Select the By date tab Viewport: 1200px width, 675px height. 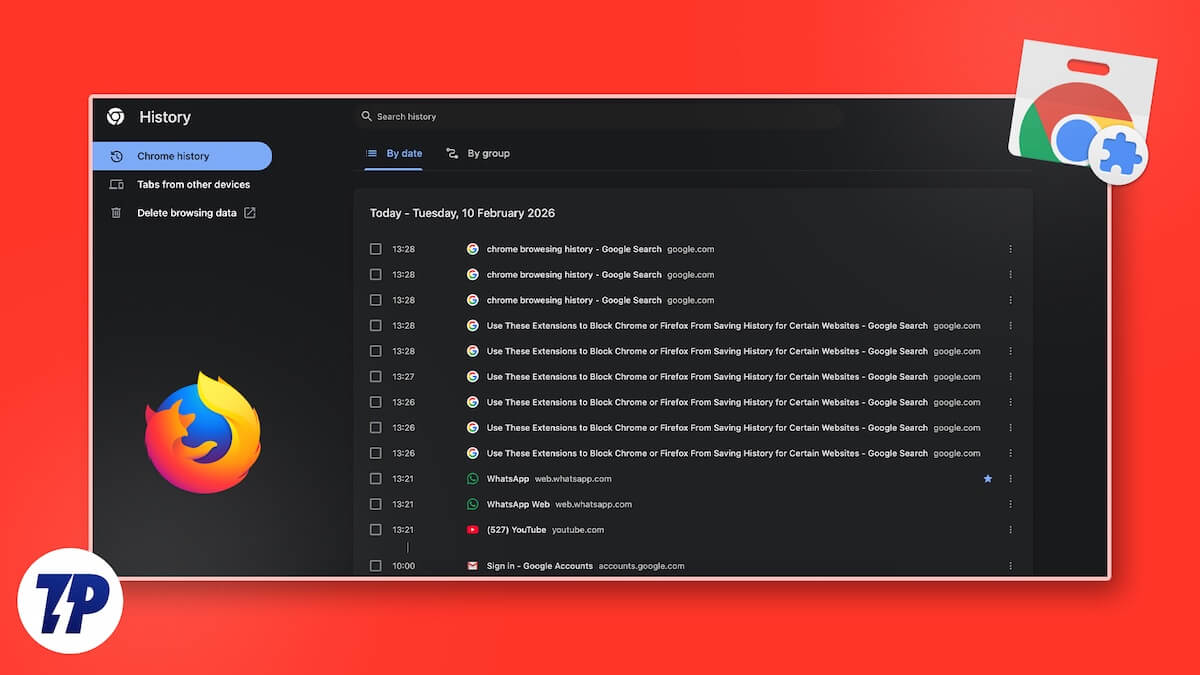(x=397, y=153)
